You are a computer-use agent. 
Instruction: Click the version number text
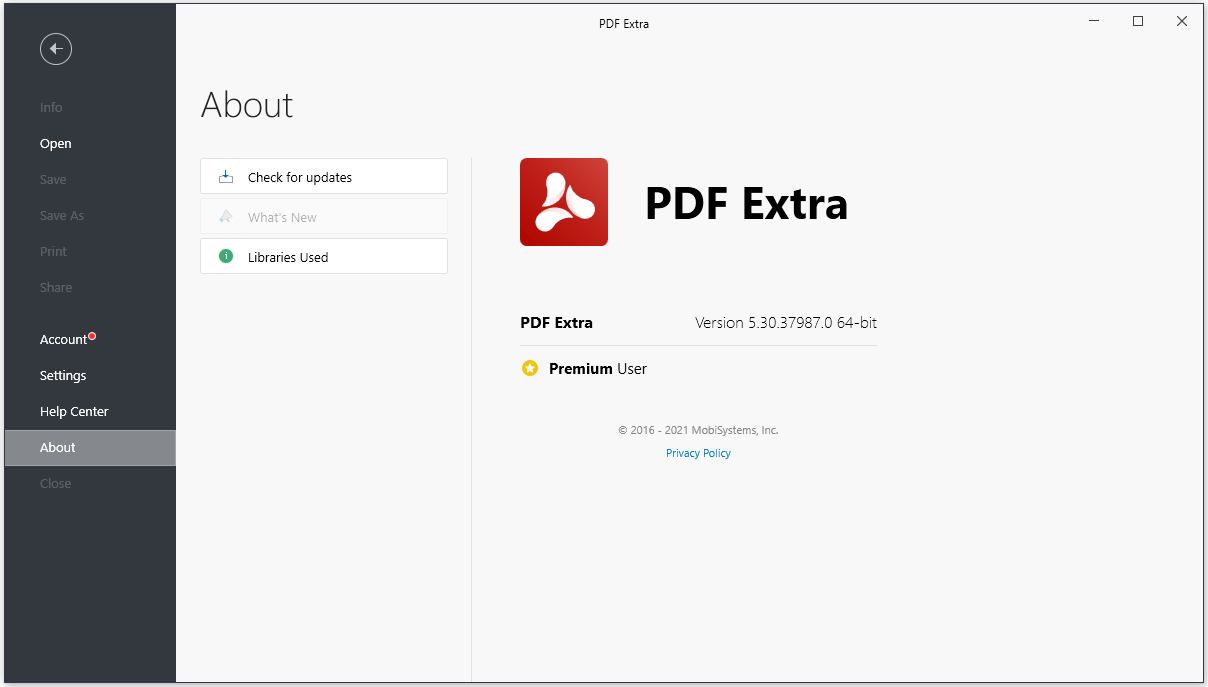click(x=786, y=323)
